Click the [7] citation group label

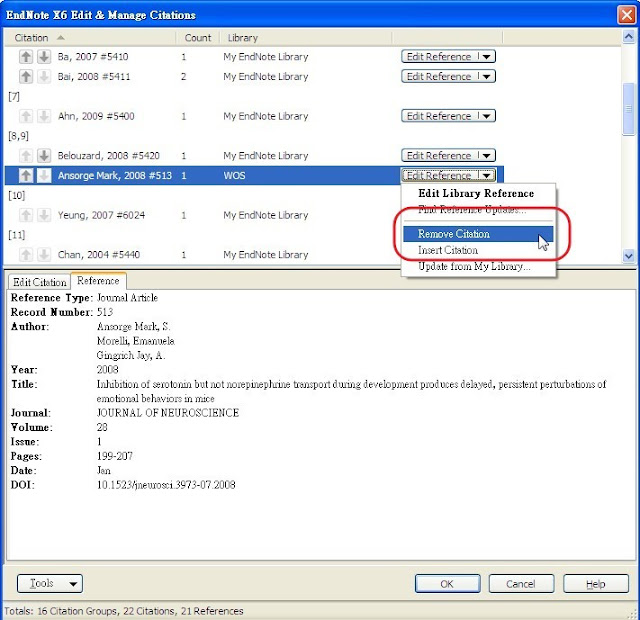[x=14, y=96]
